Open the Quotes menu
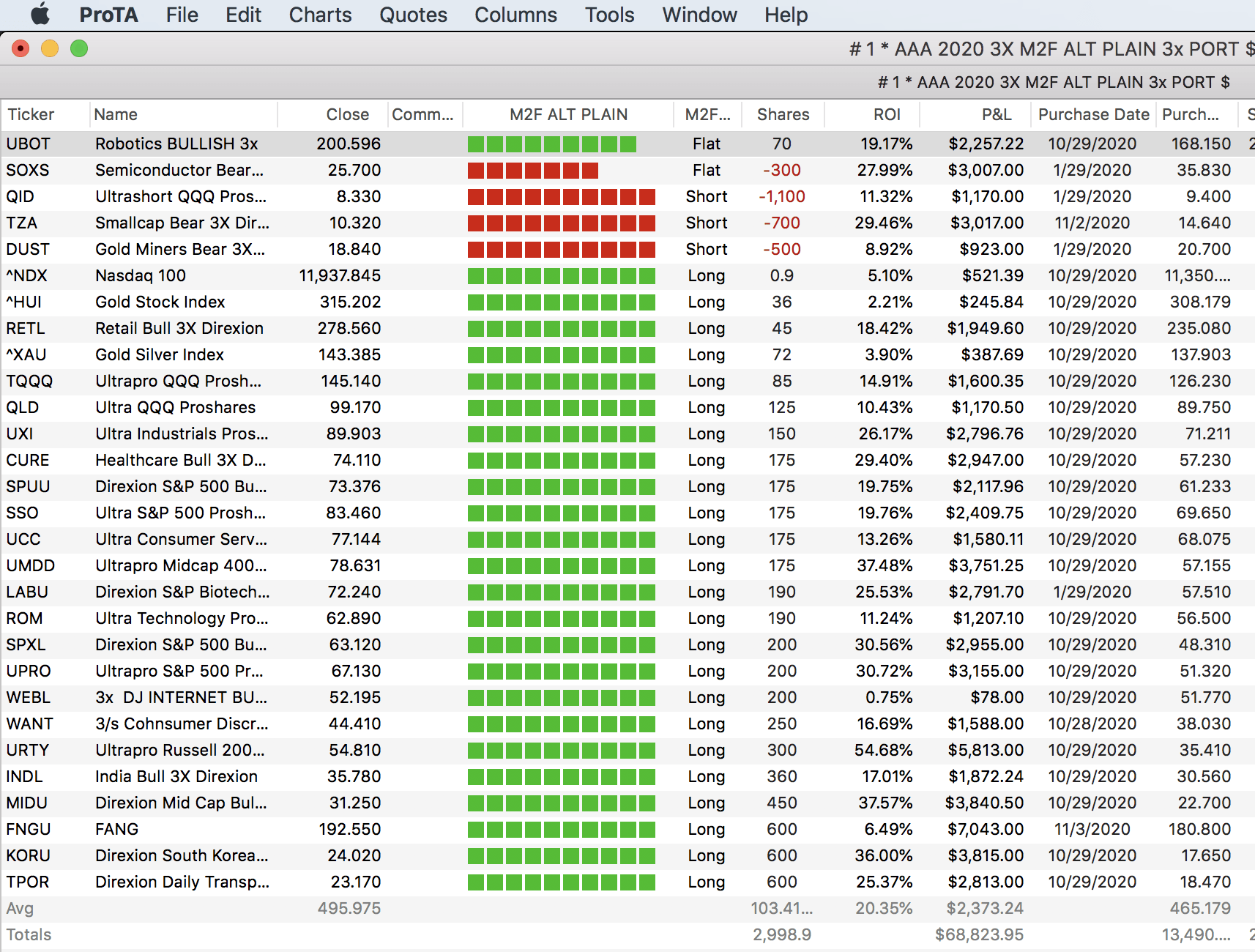The image size is (1255, 952). (413, 15)
